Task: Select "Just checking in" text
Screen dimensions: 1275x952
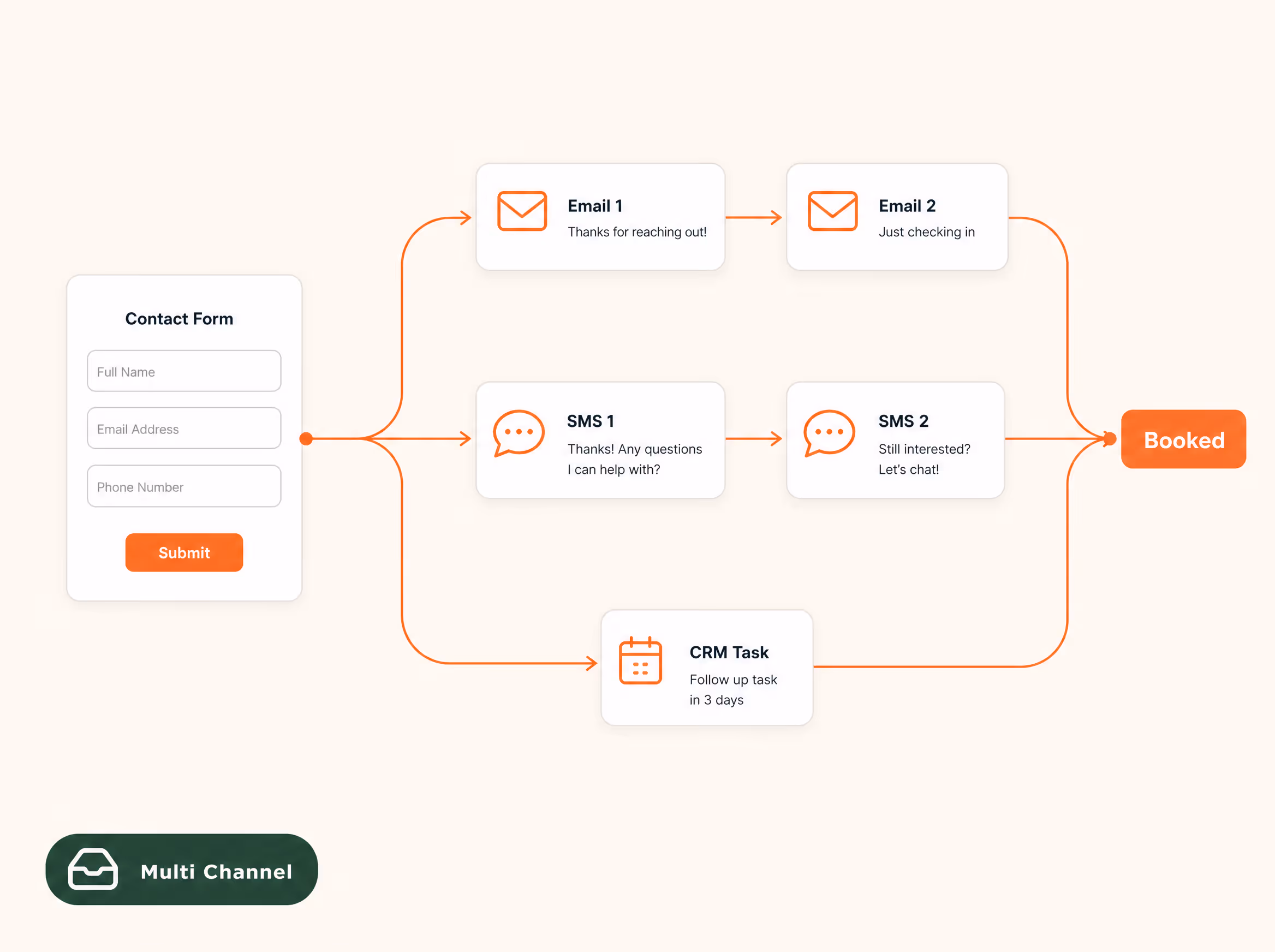Action: point(926,231)
